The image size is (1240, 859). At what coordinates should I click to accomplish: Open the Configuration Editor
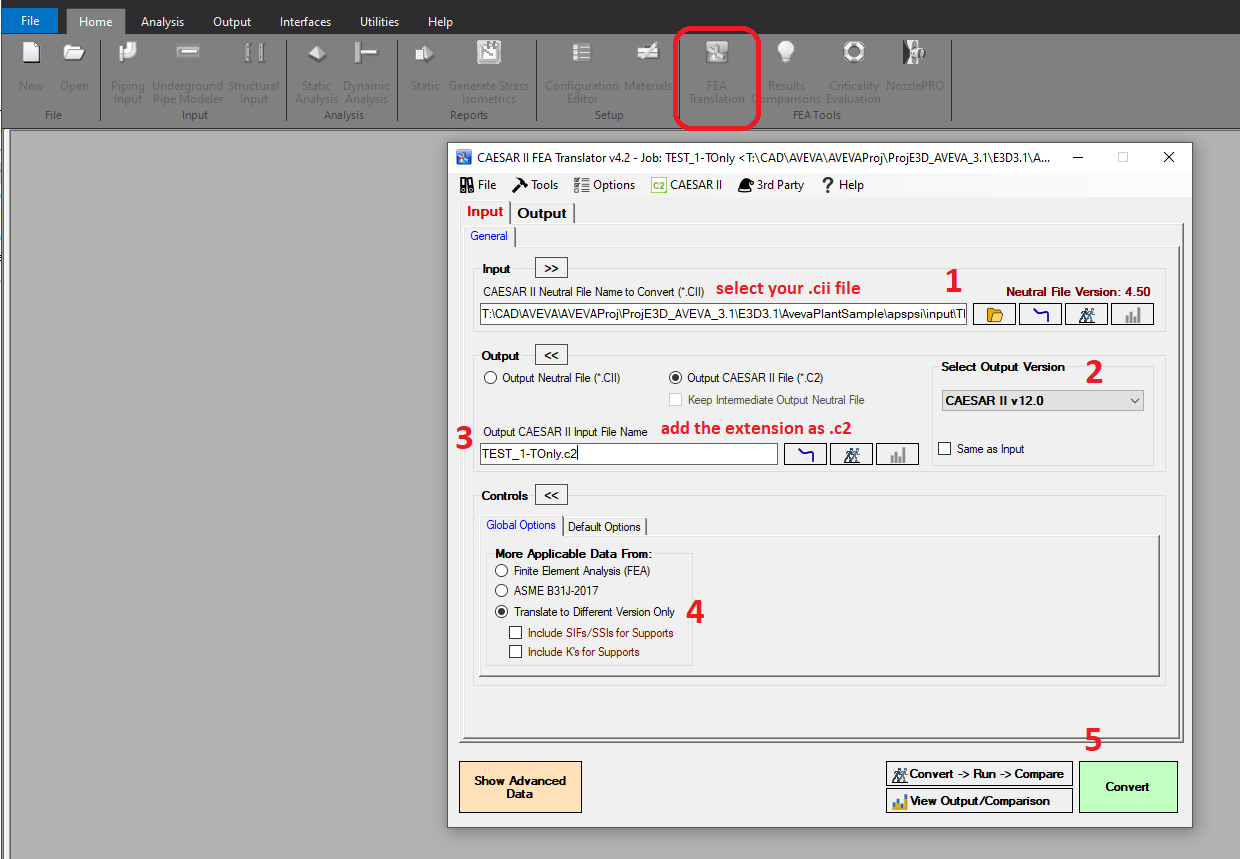pos(582,72)
